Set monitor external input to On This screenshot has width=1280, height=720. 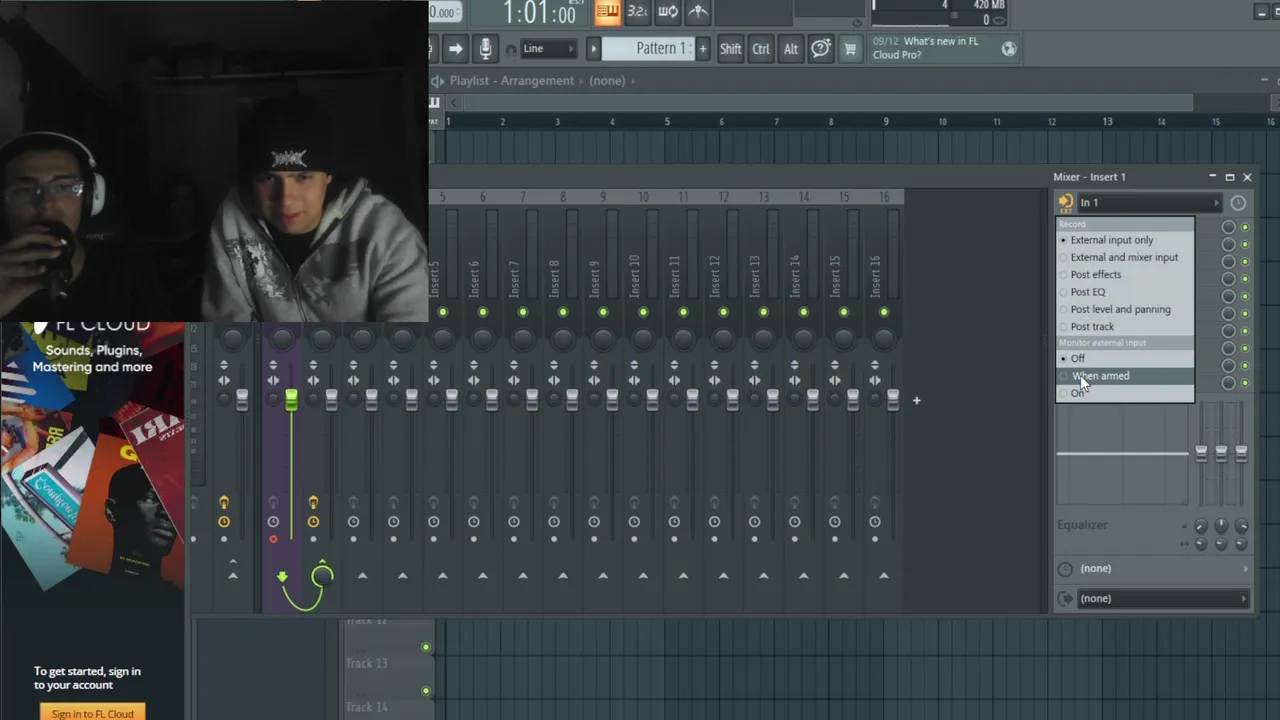(x=1124, y=393)
